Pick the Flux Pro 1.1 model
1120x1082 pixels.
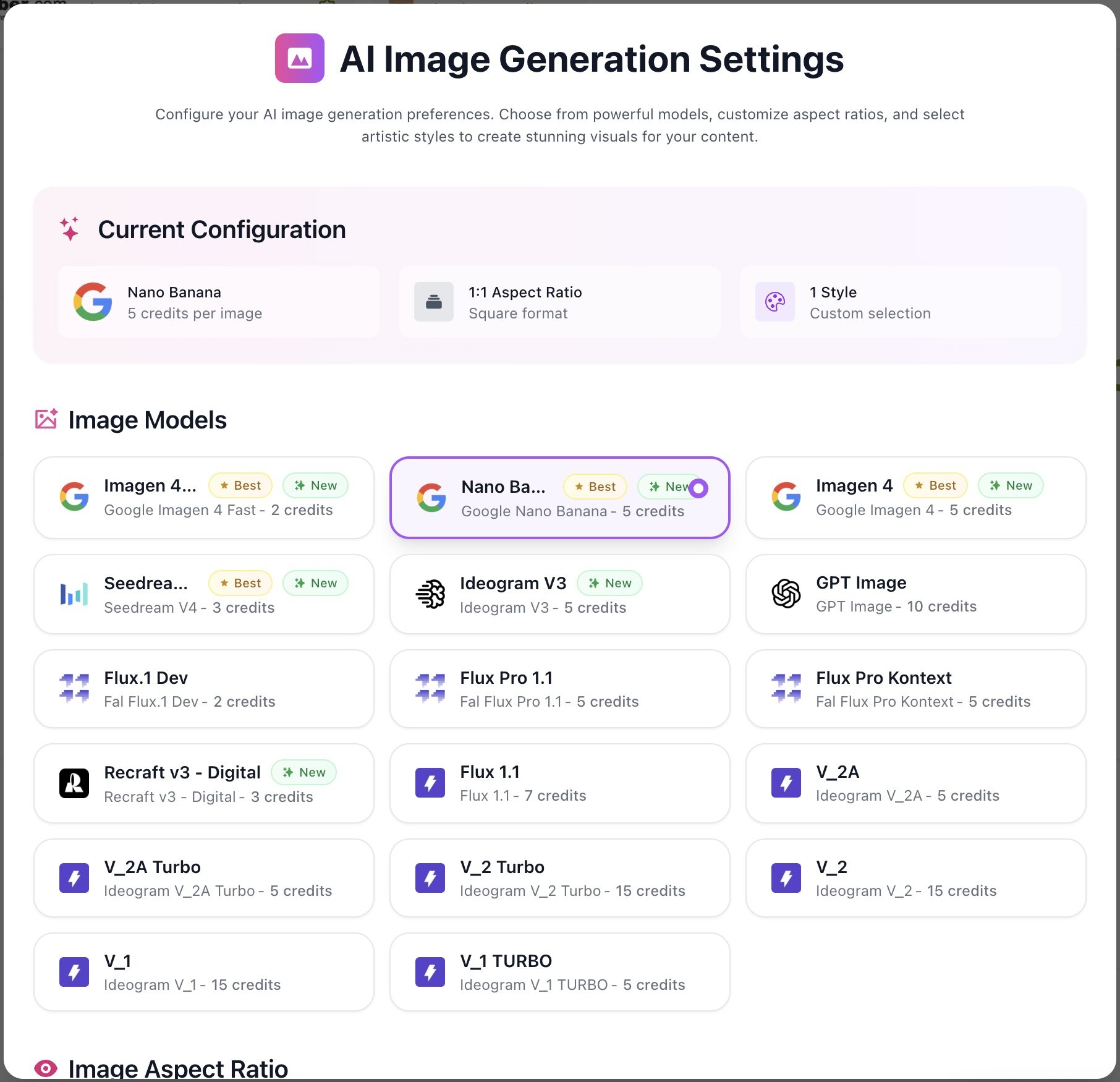click(x=559, y=689)
